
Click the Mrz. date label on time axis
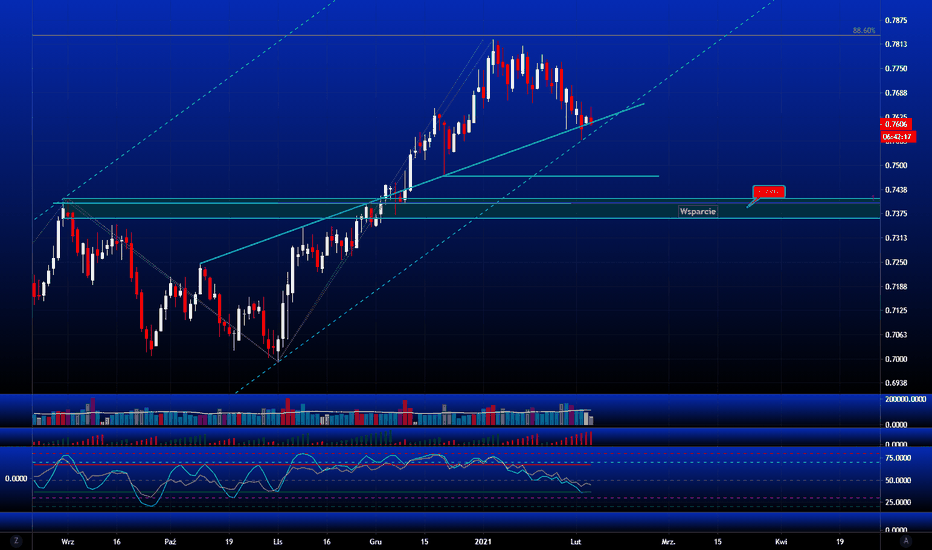point(668,542)
